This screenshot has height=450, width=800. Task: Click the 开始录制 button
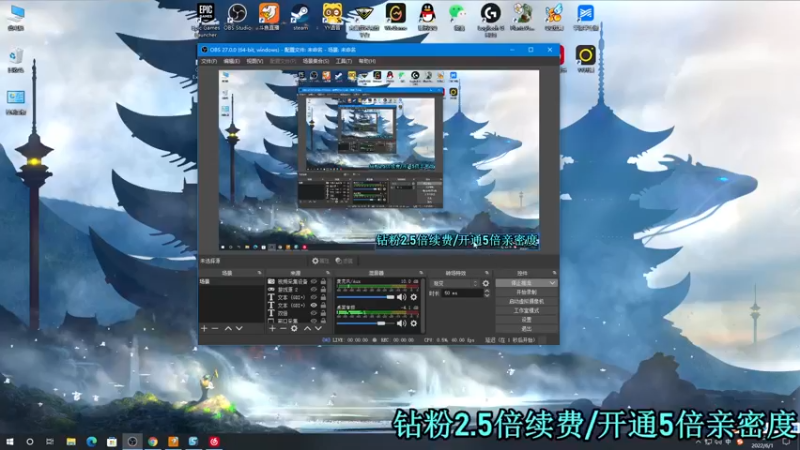[527, 292]
